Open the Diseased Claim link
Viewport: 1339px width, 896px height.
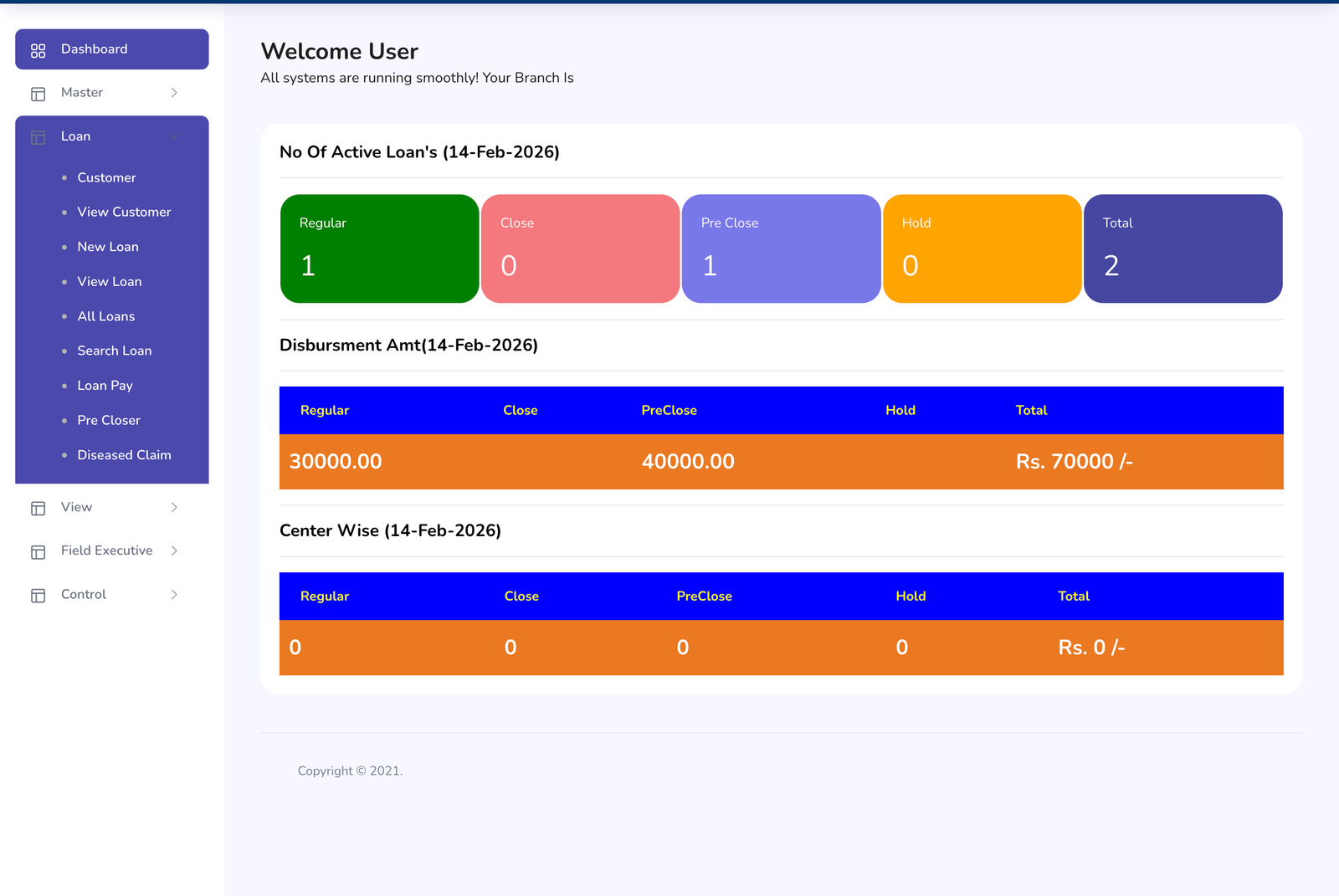(x=124, y=455)
